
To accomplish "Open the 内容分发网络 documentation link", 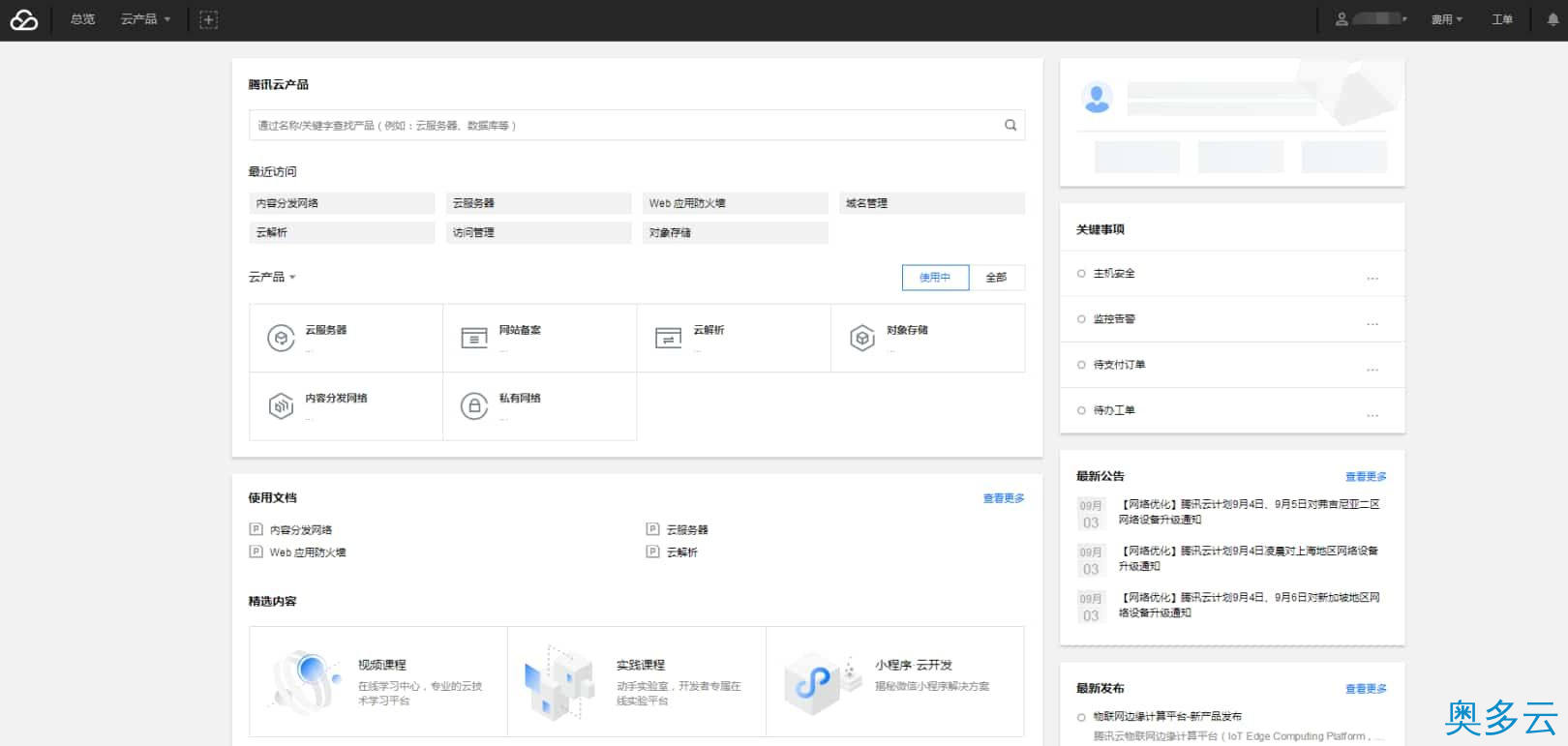I will [301, 530].
